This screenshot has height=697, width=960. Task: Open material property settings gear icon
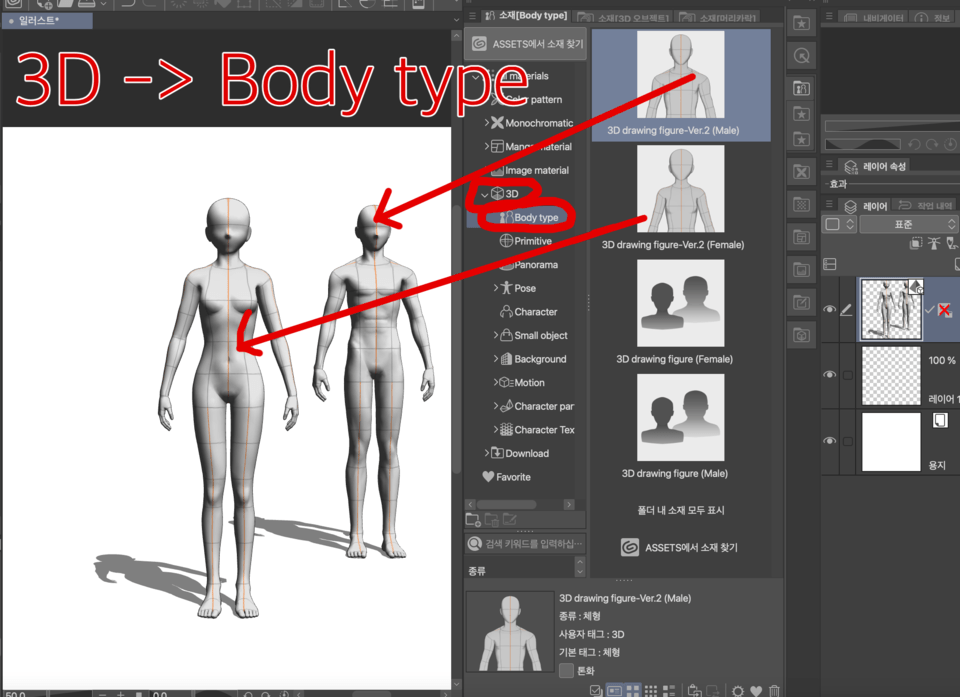(738, 690)
